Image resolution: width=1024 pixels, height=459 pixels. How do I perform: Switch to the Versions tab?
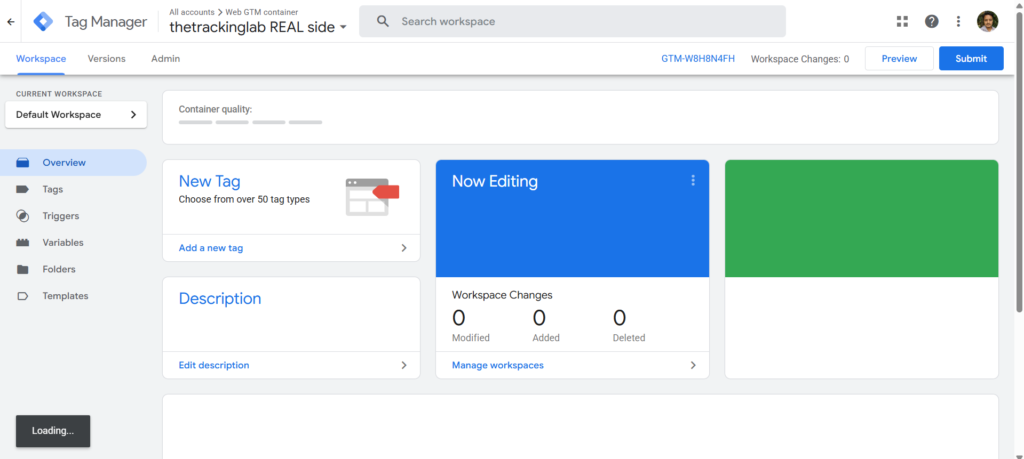[106, 59]
